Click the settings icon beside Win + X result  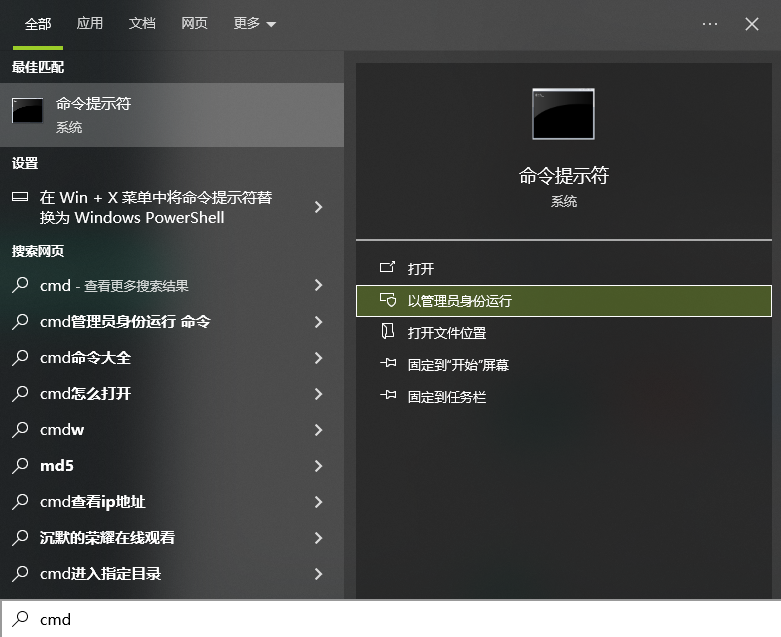pyautogui.click(x=20, y=197)
